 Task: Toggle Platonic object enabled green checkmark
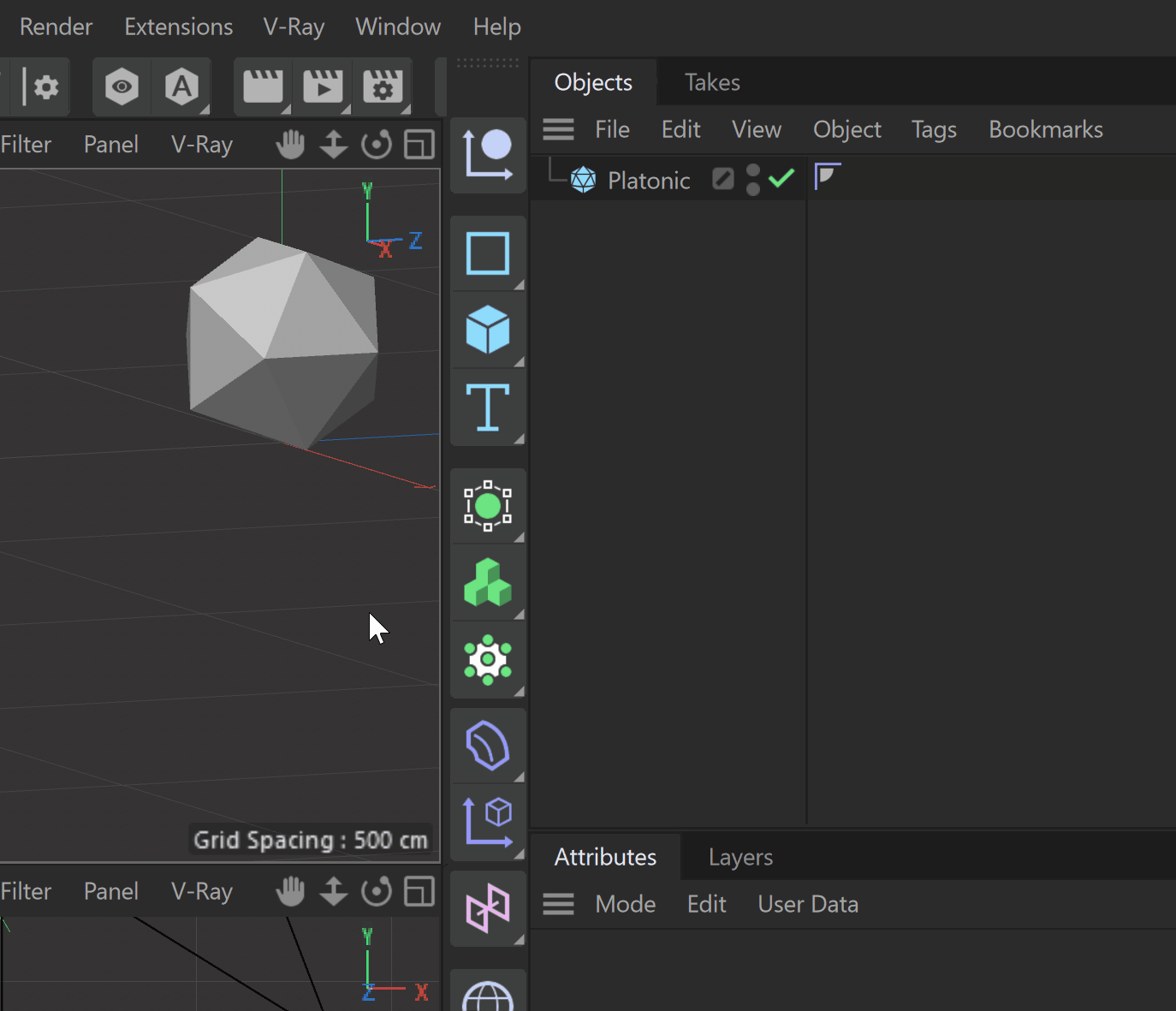(x=781, y=179)
